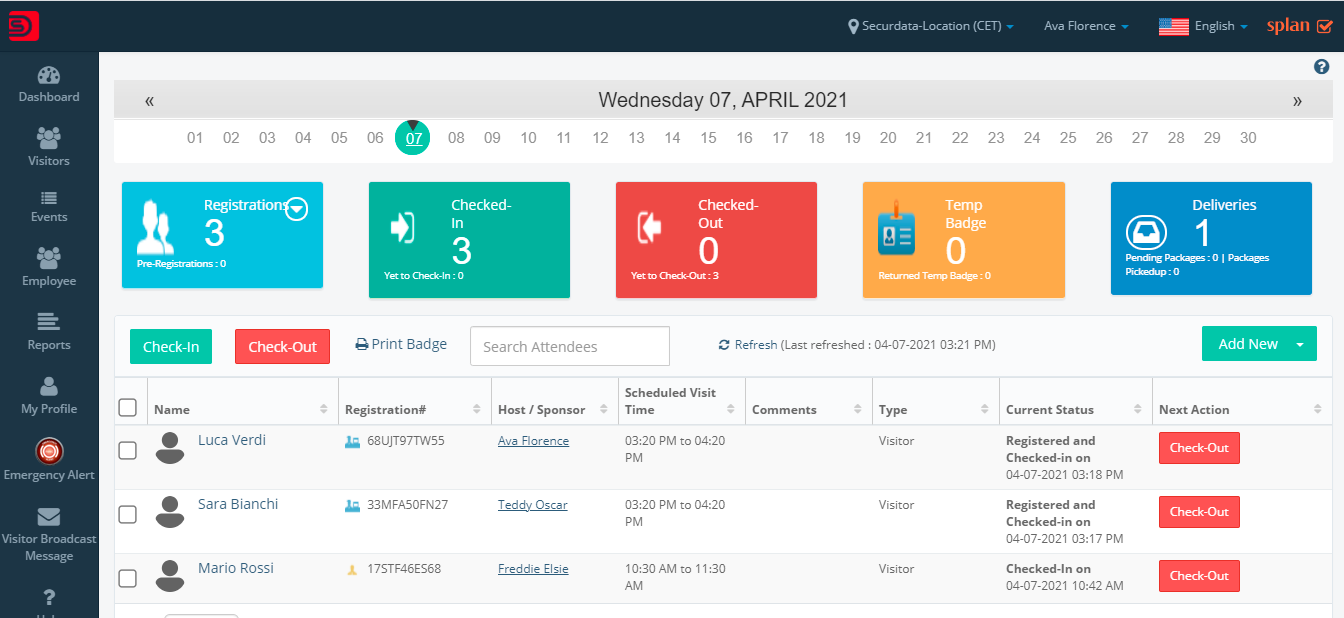Click the red Check-Out toolbar button
The height and width of the screenshot is (618, 1344).
point(282,346)
